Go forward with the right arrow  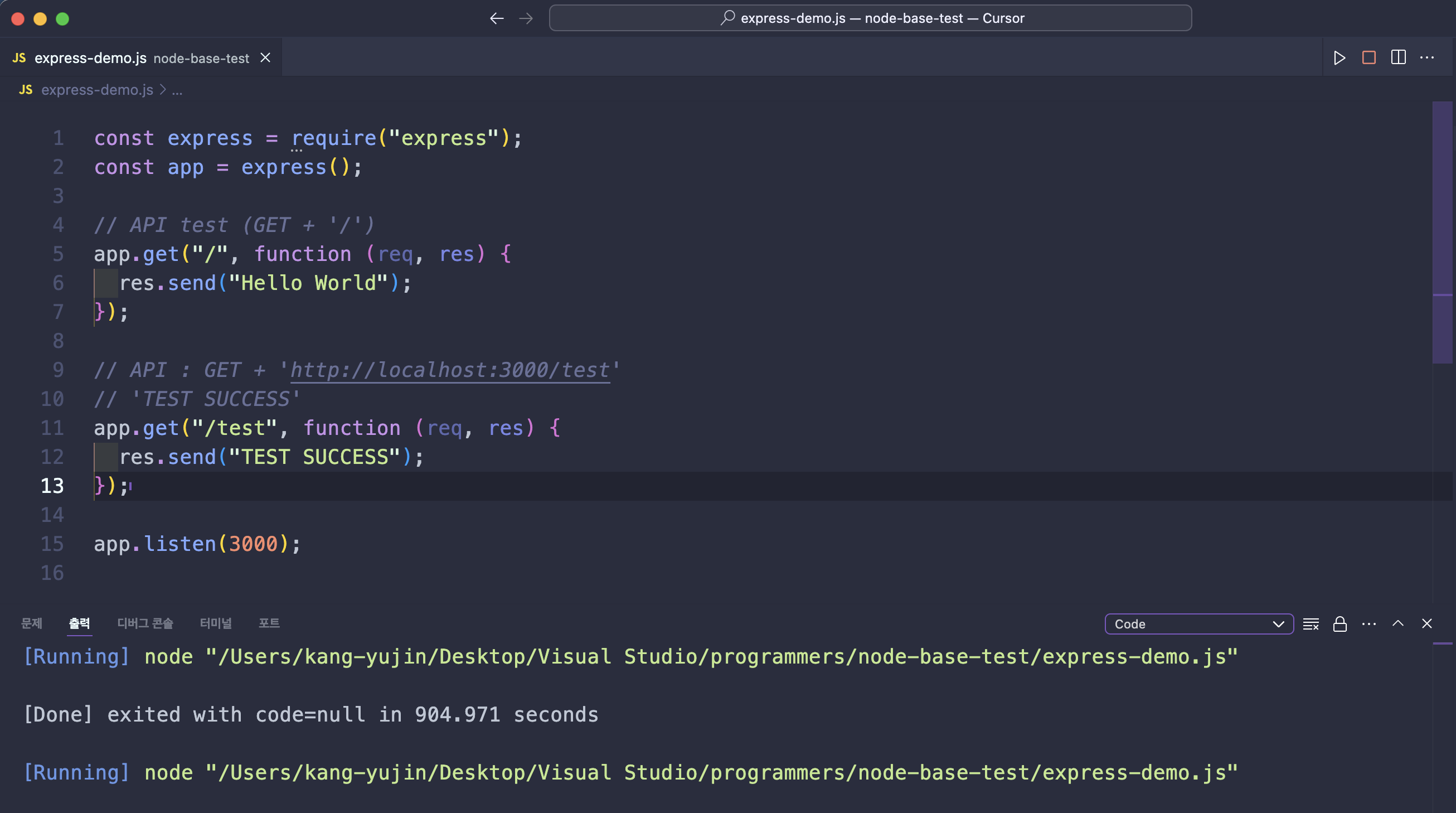coord(526,18)
